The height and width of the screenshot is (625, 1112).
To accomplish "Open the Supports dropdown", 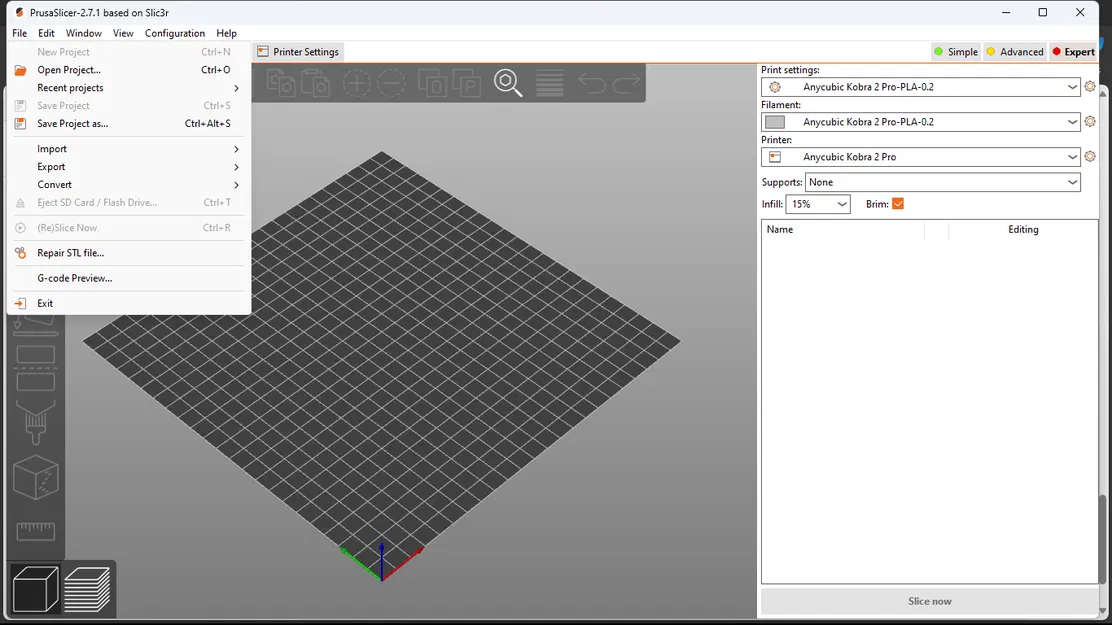I will [943, 182].
